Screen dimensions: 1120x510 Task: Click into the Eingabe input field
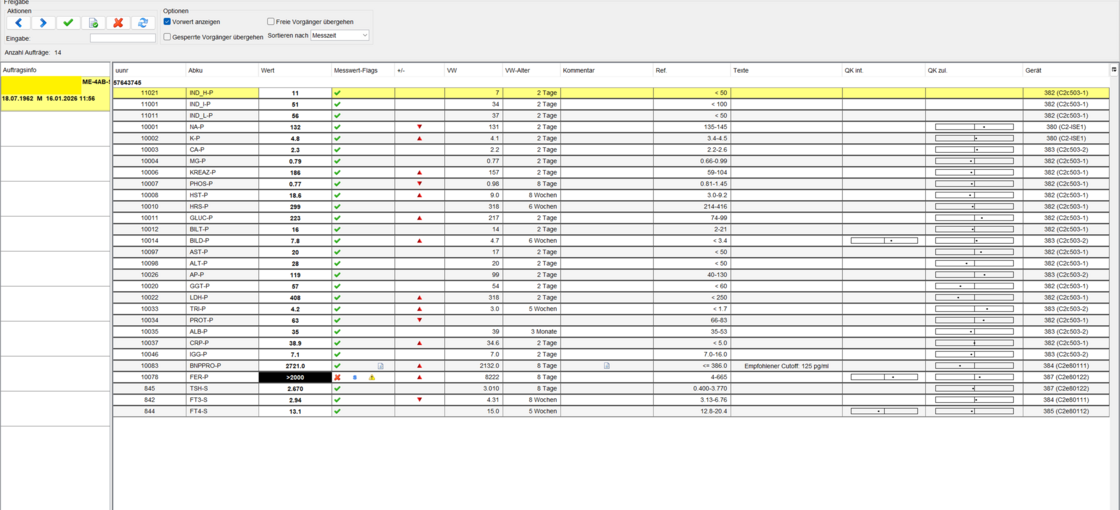[x=122, y=38]
